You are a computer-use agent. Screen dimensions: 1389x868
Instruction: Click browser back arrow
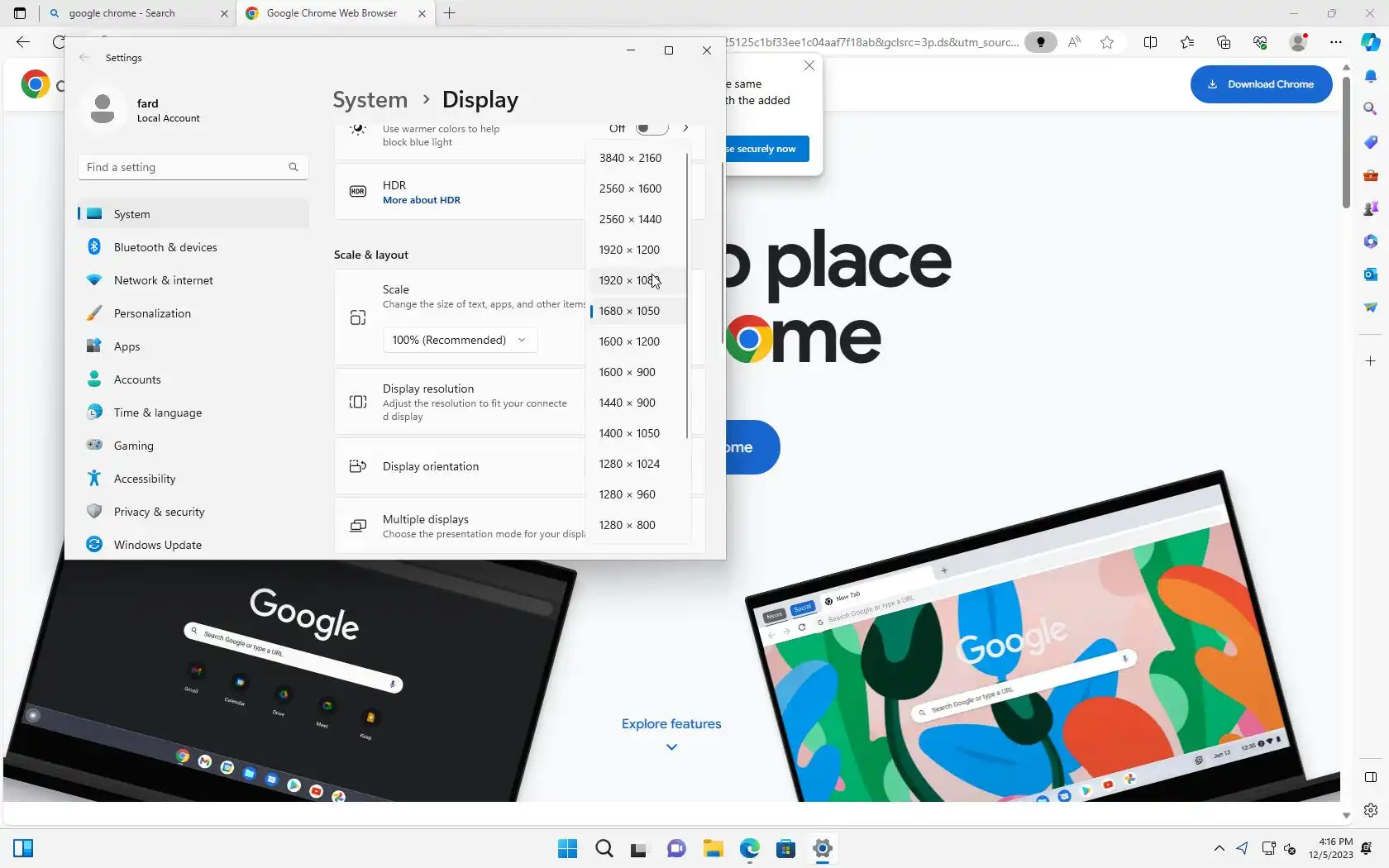pos(23,42)
